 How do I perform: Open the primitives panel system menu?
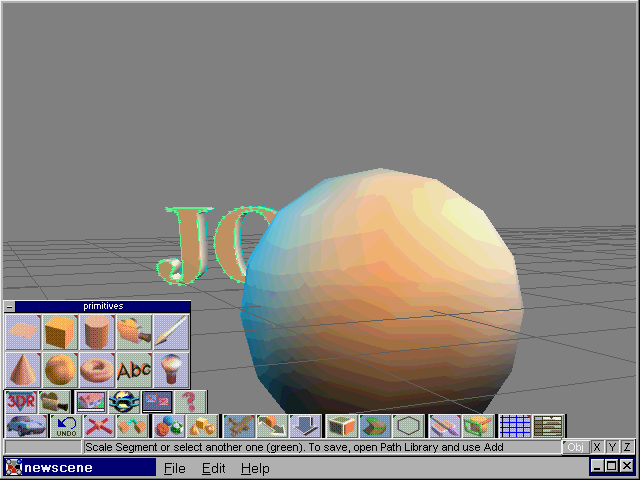pos(9,307)
